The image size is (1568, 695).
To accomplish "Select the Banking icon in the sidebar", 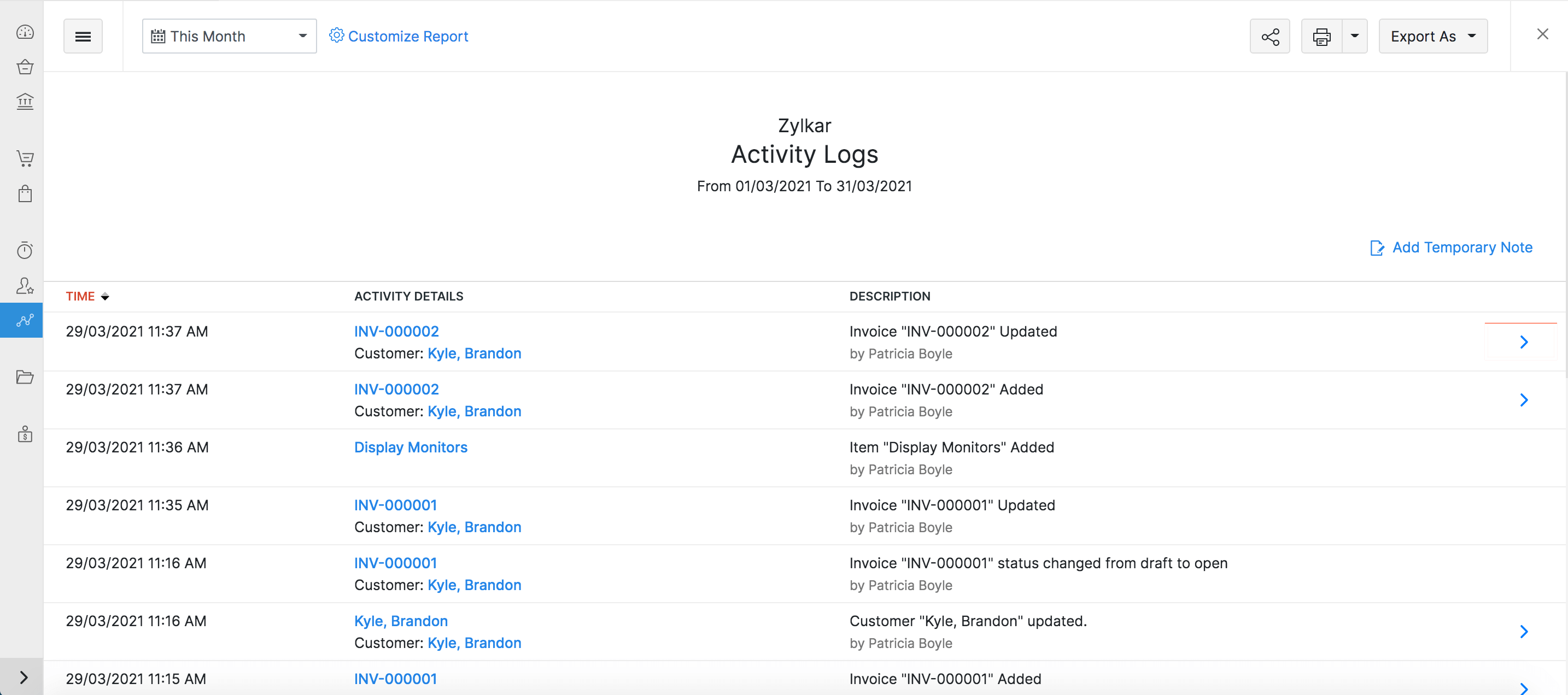I will pos(25,101).
